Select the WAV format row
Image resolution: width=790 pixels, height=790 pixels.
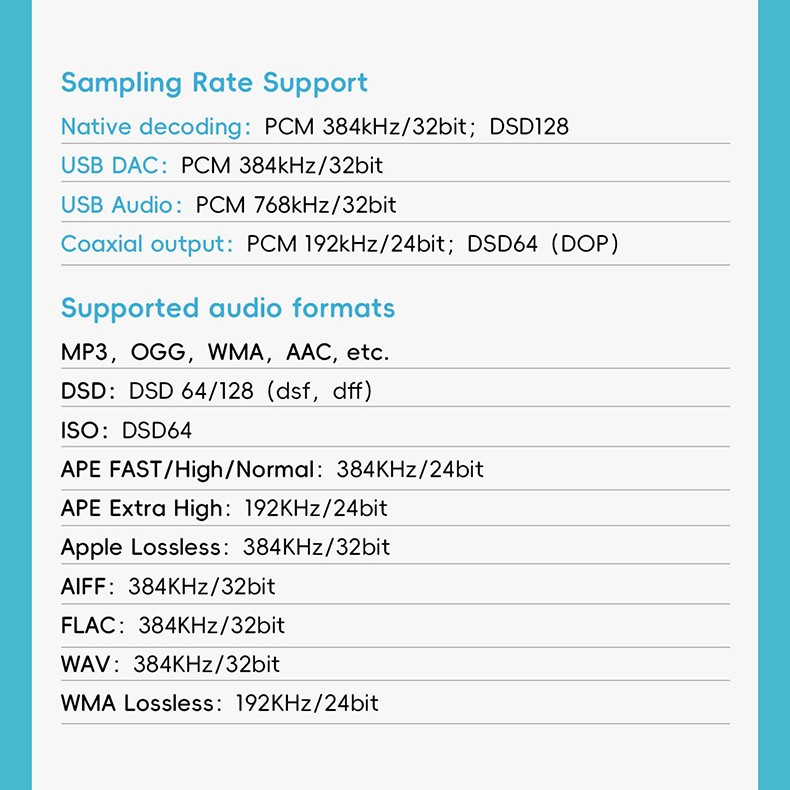coord(170,664)
